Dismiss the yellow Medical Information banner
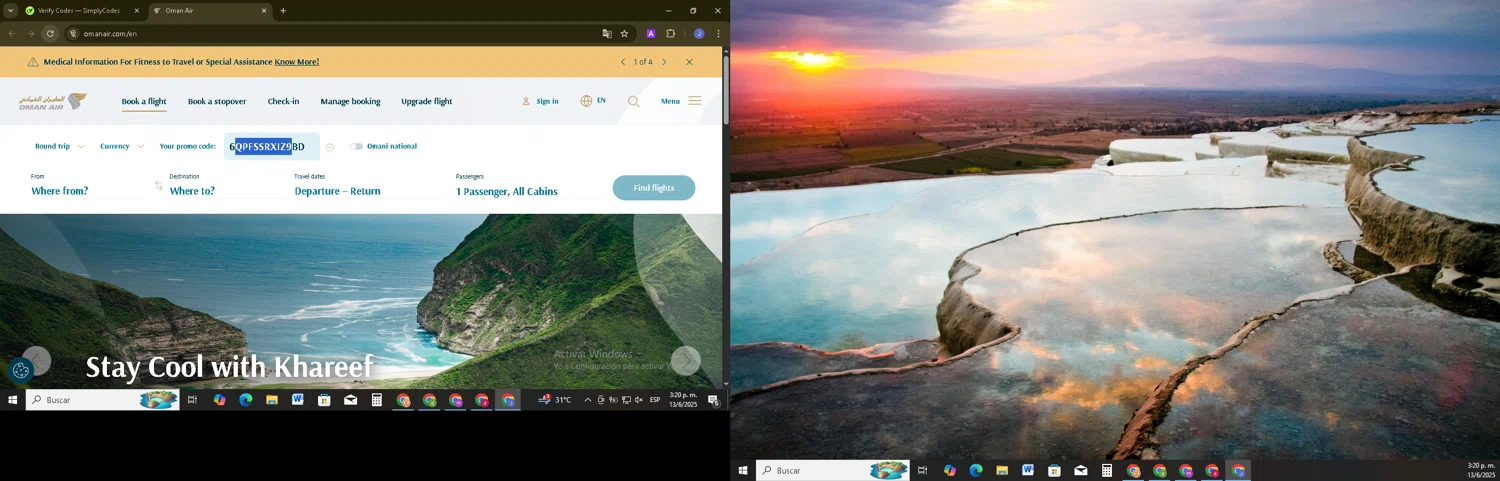Viewport: 1500px width, 481px height. click(689, 62)
